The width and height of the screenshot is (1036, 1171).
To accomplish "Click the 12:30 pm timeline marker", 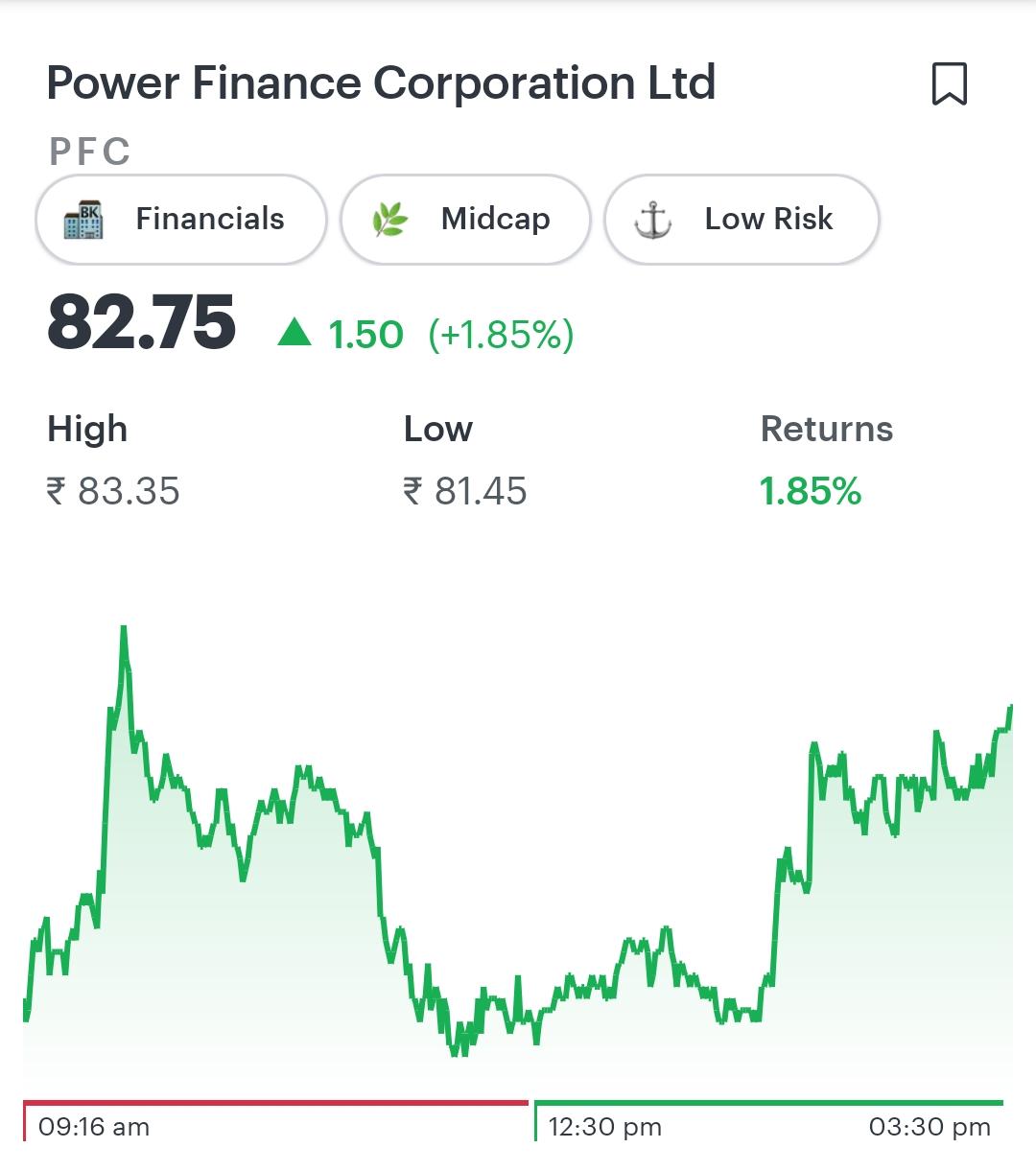I will tap(604, 1127).
